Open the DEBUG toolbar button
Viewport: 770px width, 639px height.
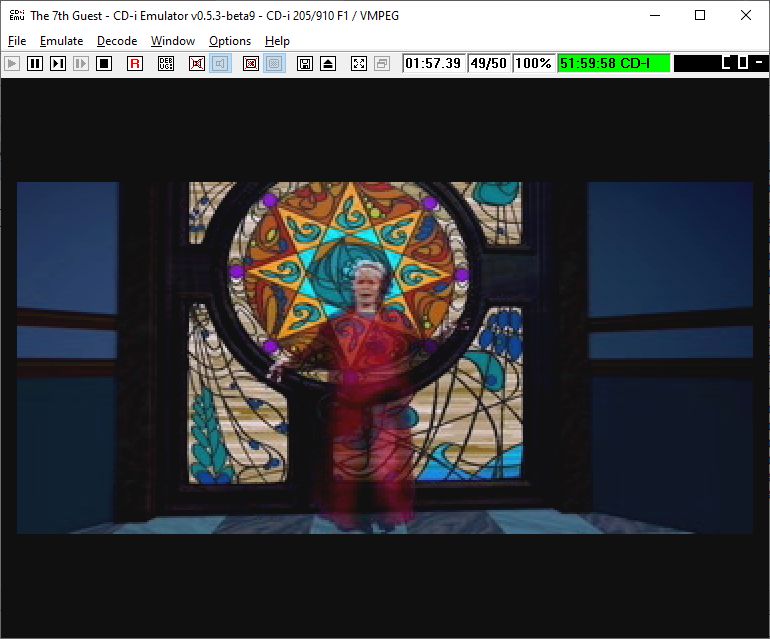click(166, 63)
